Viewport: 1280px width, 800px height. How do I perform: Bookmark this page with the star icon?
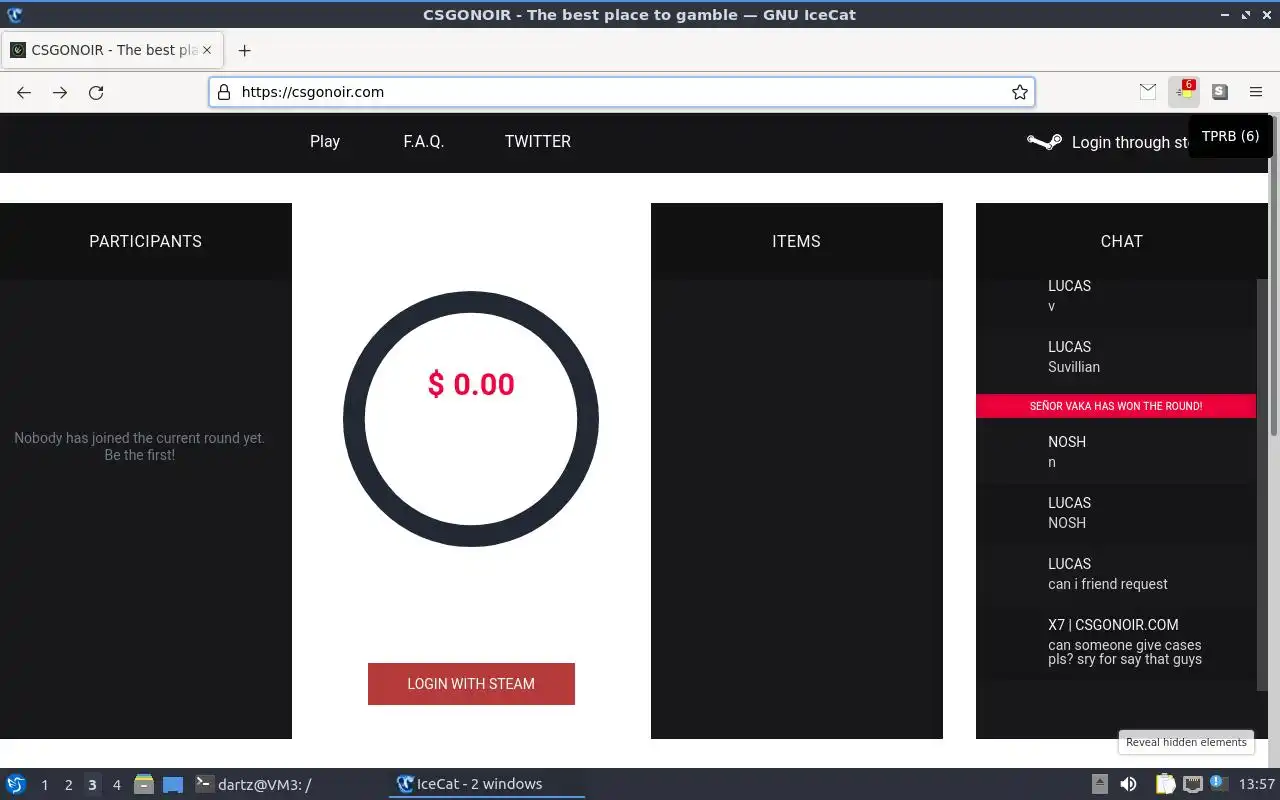point(1019,92)
